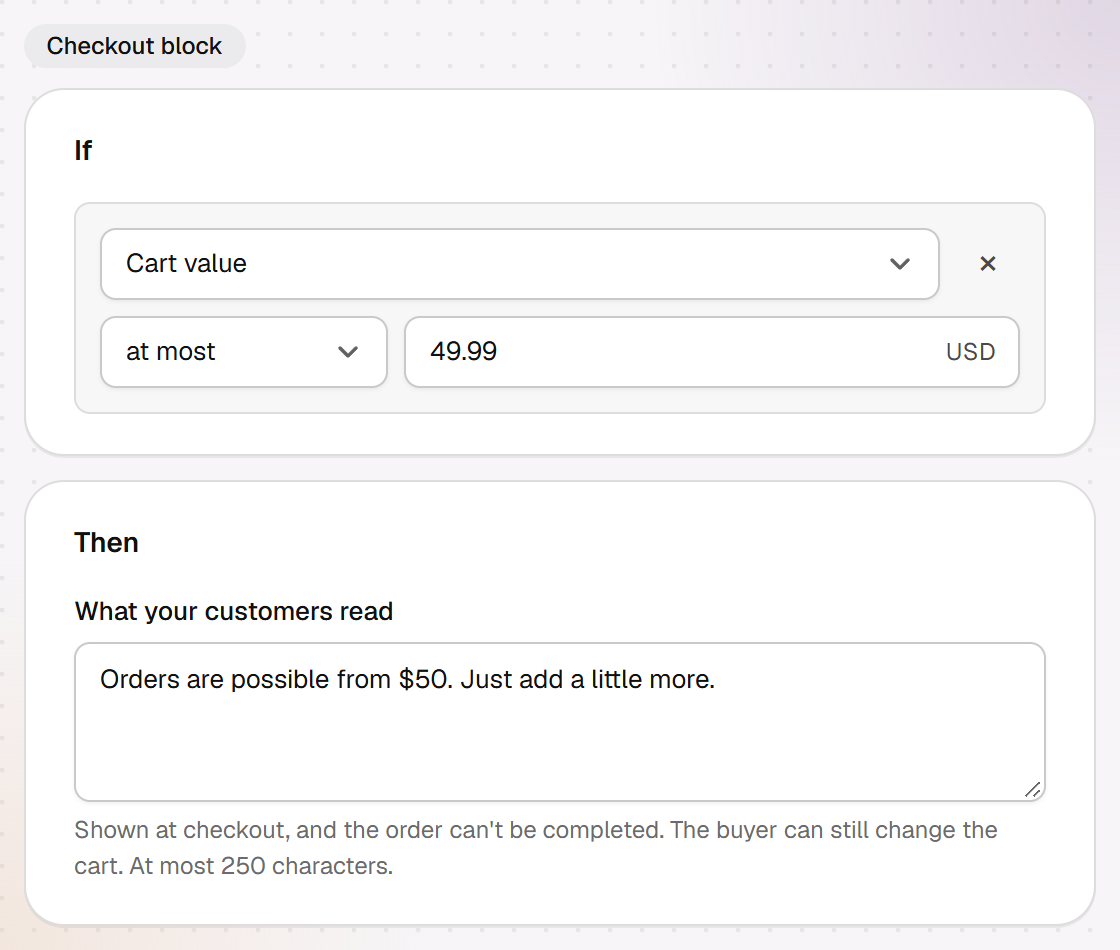Image resolution: width=1120 pixels, height=950 pixels.
Task: Remove the Cart value condition with the X
Action: coord(987,264)
